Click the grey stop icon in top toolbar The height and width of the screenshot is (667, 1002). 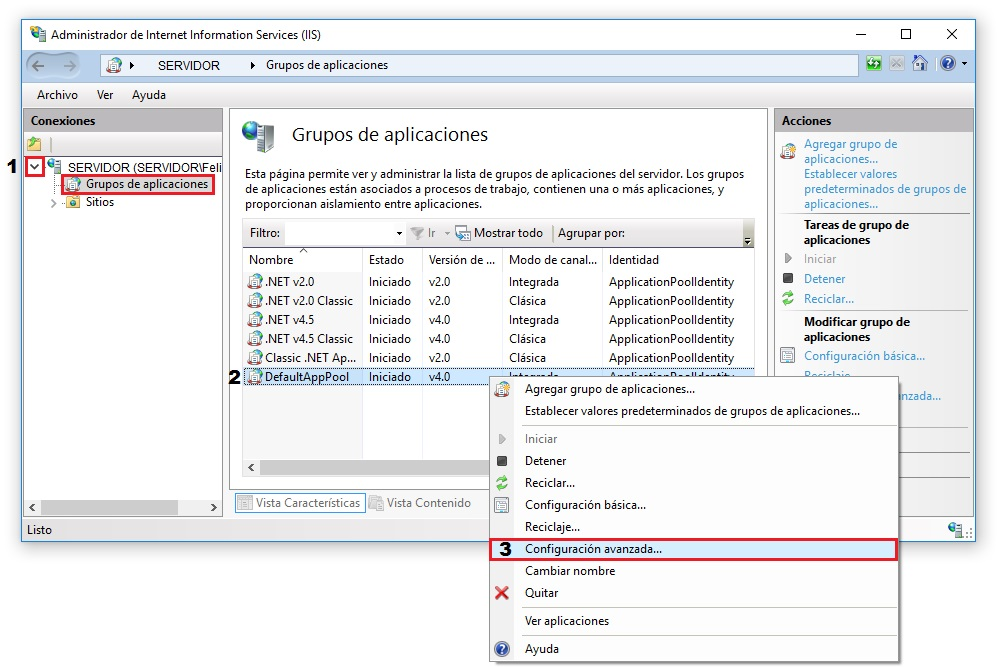point(897,63)
